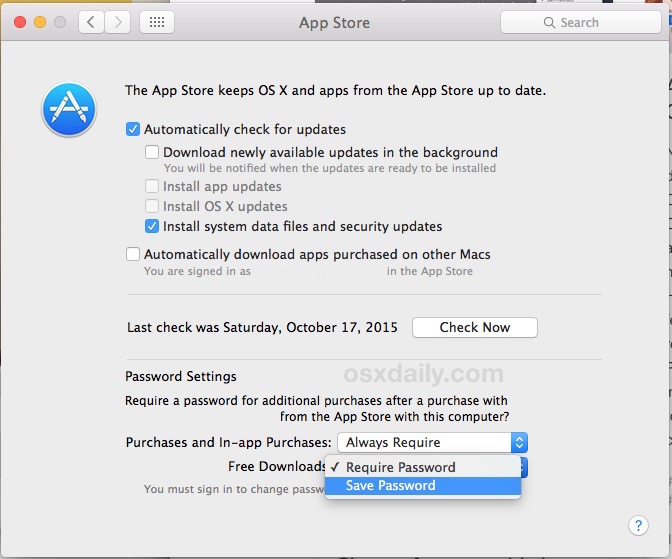Click the App Store window title
This screenshot has height=559, width=672.
pyautogui.click(x=334, y=23)
